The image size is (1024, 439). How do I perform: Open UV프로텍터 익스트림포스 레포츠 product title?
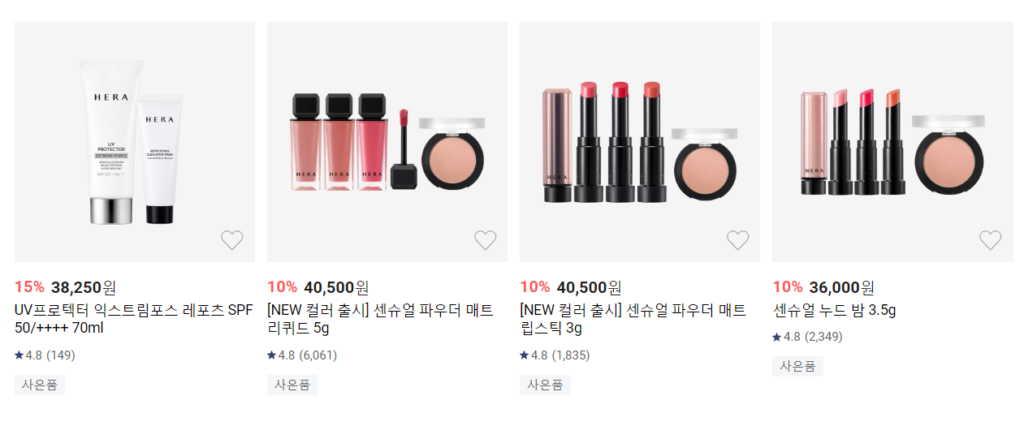pos(133,319)
